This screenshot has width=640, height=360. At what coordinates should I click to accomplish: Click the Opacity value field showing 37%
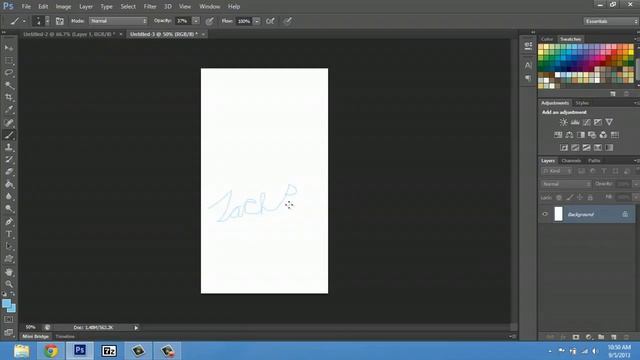pyautogui.click(x=183, y=21)
